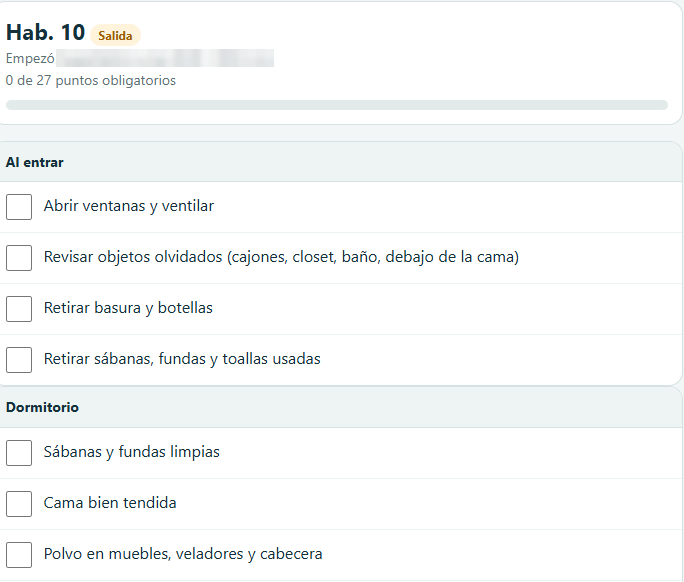Click the 'Hab. 10' room title
The width and height of the screenshot is (684, 582).
[x=45, y=33]
